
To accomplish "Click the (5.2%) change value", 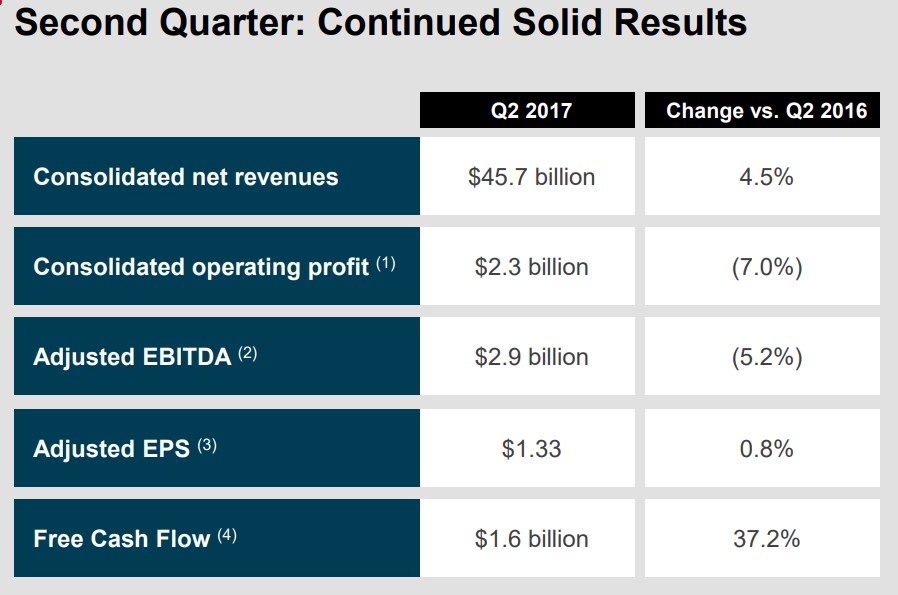I will (767, 357).
